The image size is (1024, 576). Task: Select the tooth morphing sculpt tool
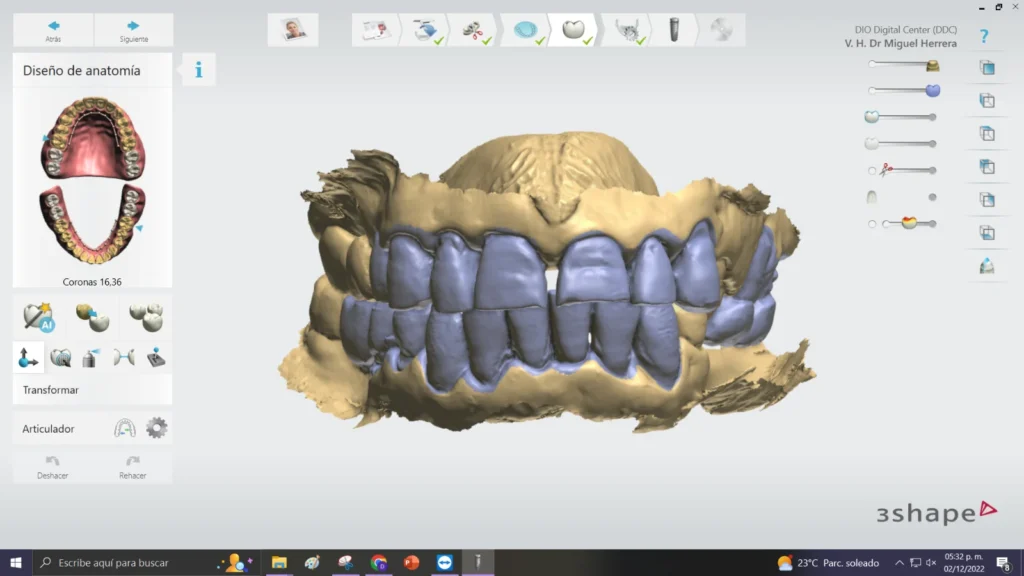pos(60,357)
